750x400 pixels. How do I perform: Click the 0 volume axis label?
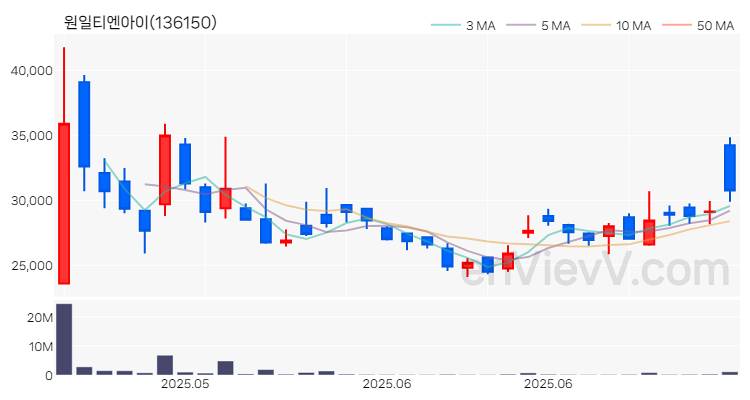click(49, 376)
